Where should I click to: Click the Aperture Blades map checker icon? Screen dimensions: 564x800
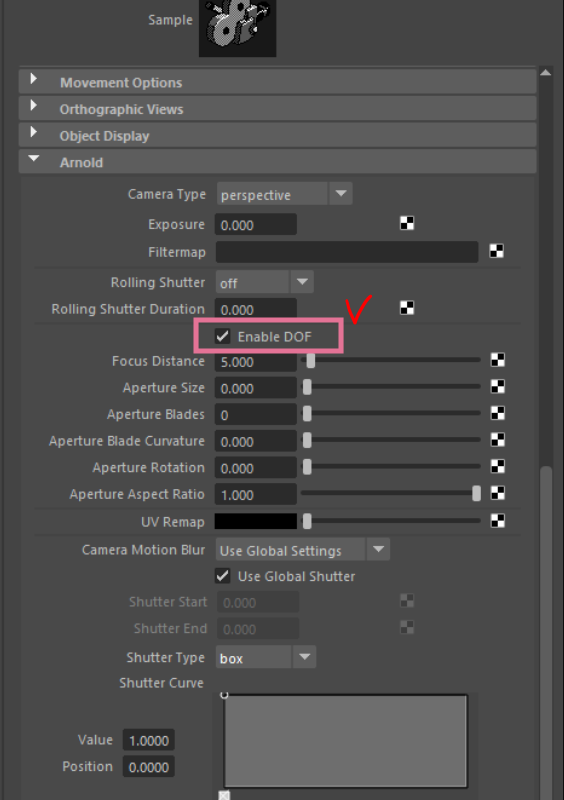498,413
